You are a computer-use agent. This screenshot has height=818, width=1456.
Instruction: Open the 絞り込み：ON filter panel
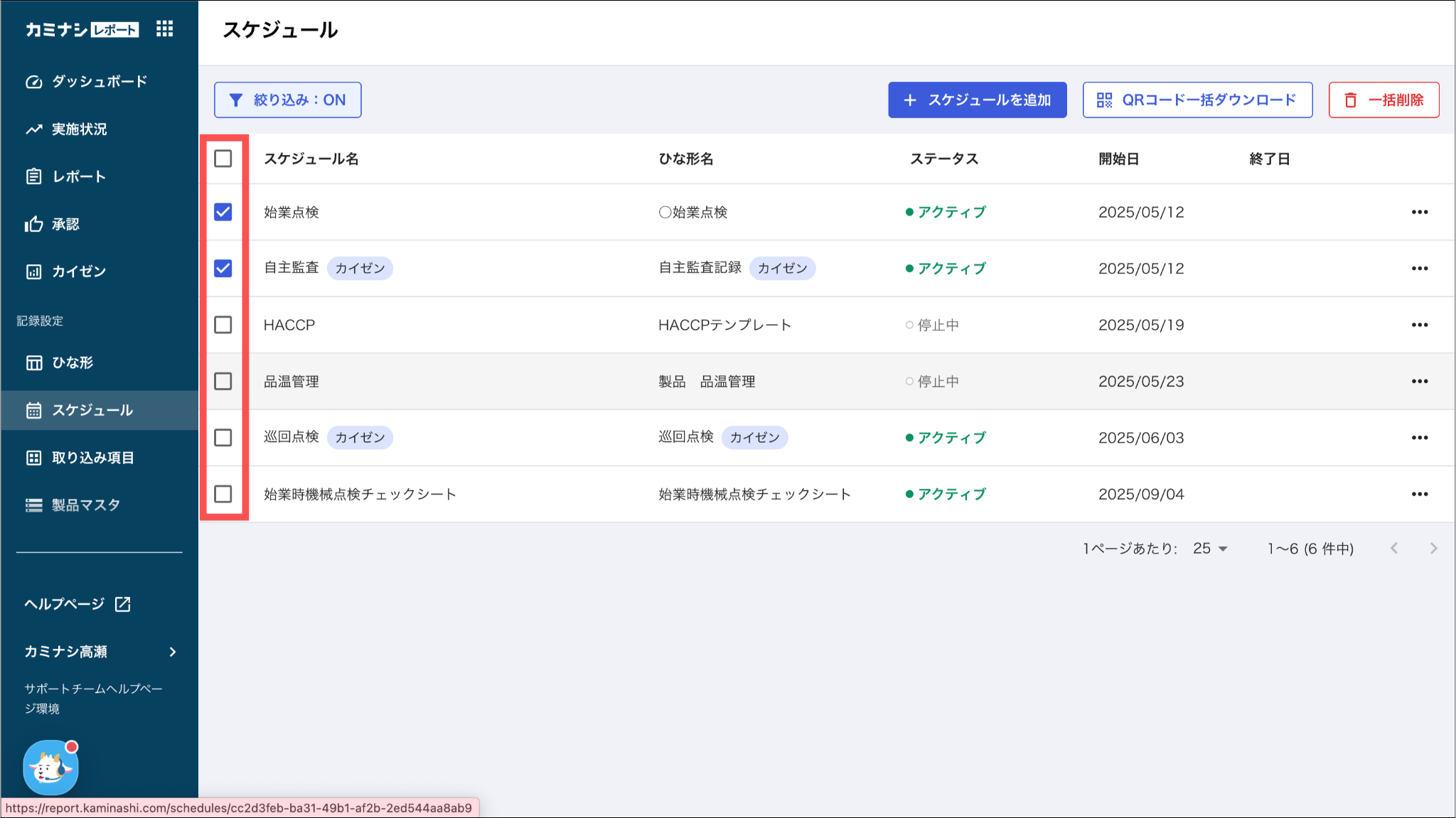click(x=288, y=100)
